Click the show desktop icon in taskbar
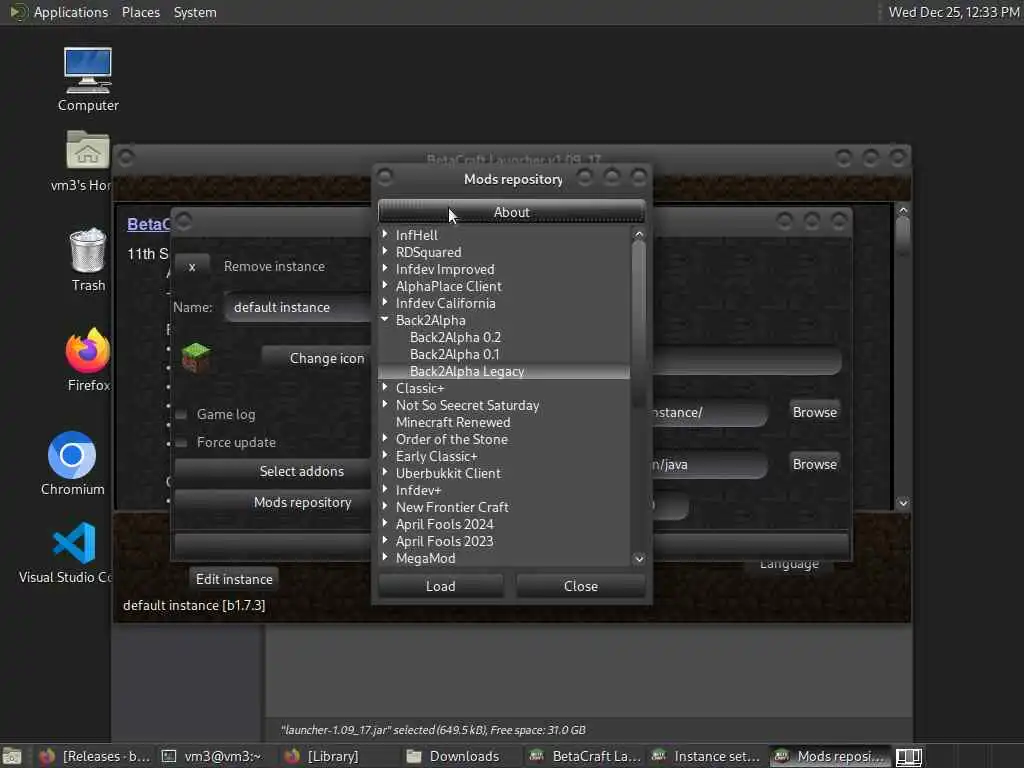The height and width of the screenshot is (768, 1024). 12,756
